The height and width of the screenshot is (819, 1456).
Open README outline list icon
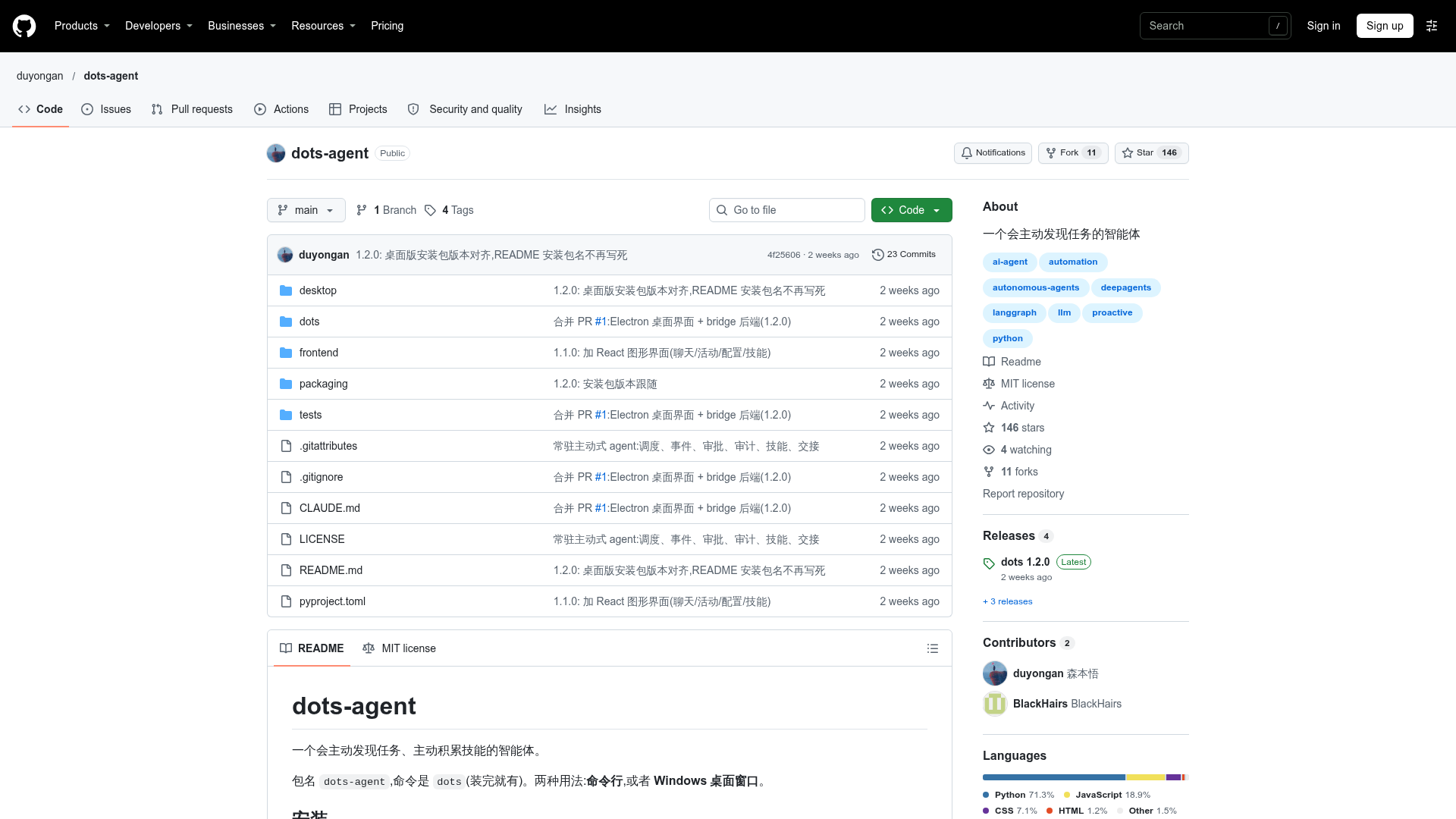click(x=933, y=648)
